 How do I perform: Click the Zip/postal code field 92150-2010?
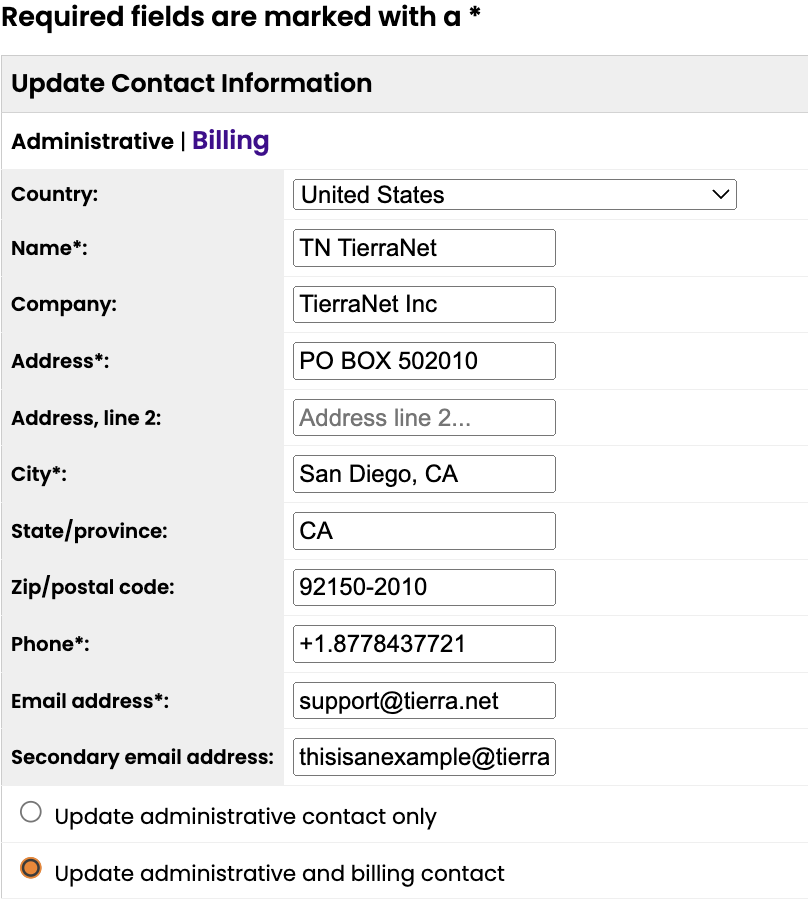[x=424, y=587]
